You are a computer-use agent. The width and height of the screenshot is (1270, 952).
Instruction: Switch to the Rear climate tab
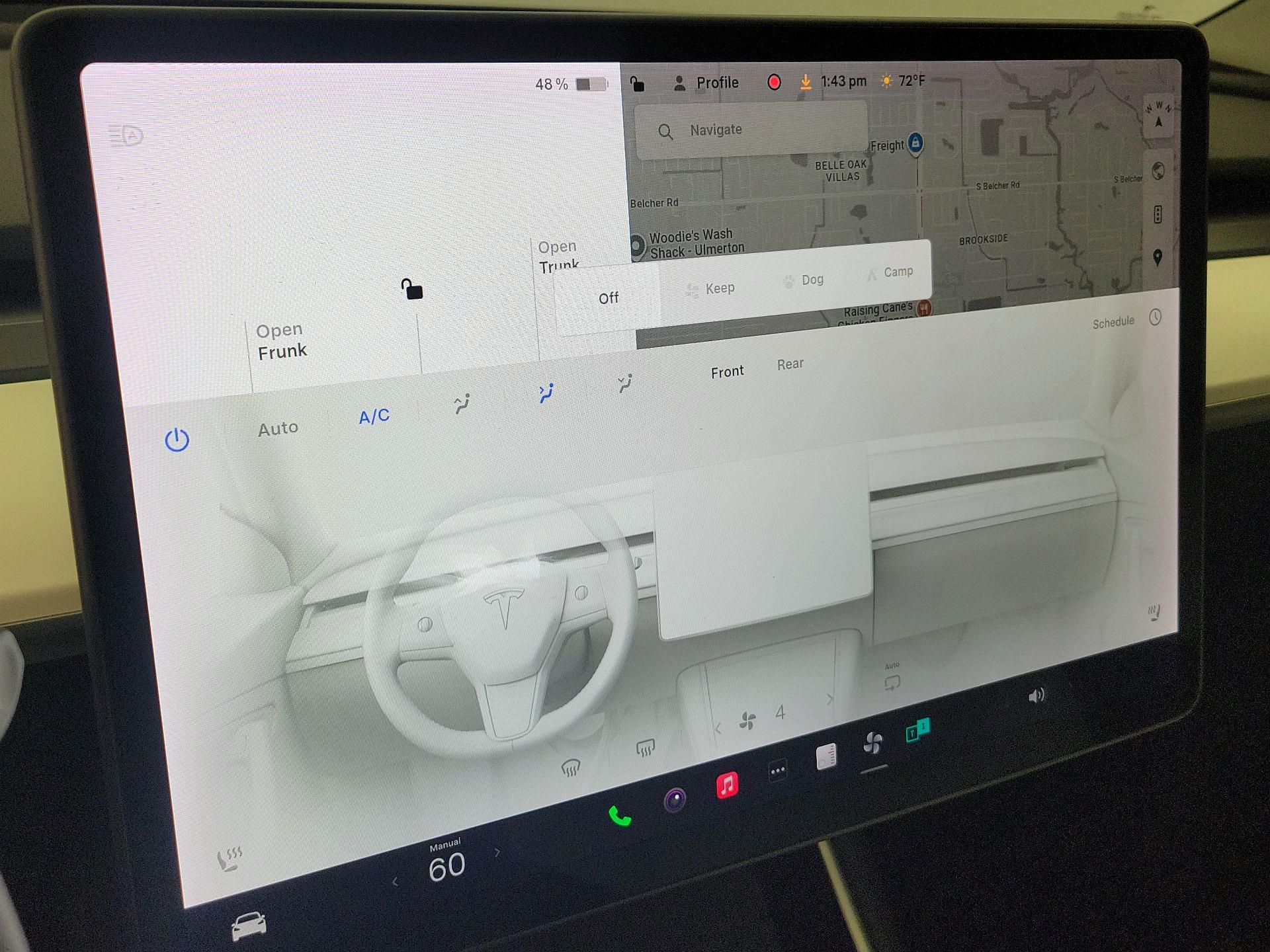pos(790,363)
